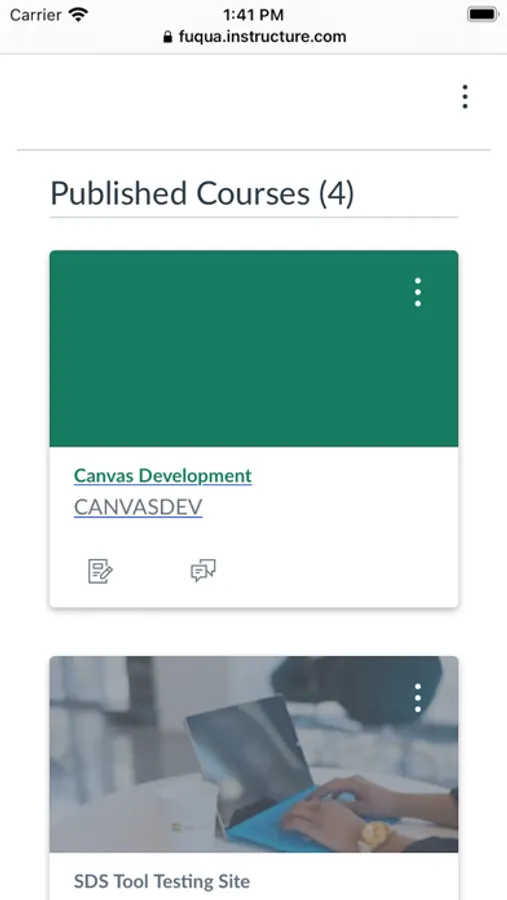Tap the battery indicator icon
The height and width of the screenshot is (900, 507).
(x=482, y=14)
